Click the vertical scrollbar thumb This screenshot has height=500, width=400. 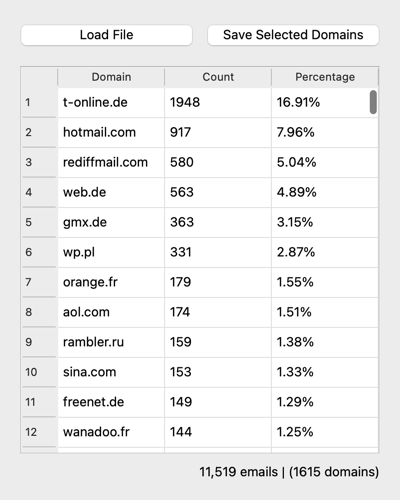(x=373, y=102)
